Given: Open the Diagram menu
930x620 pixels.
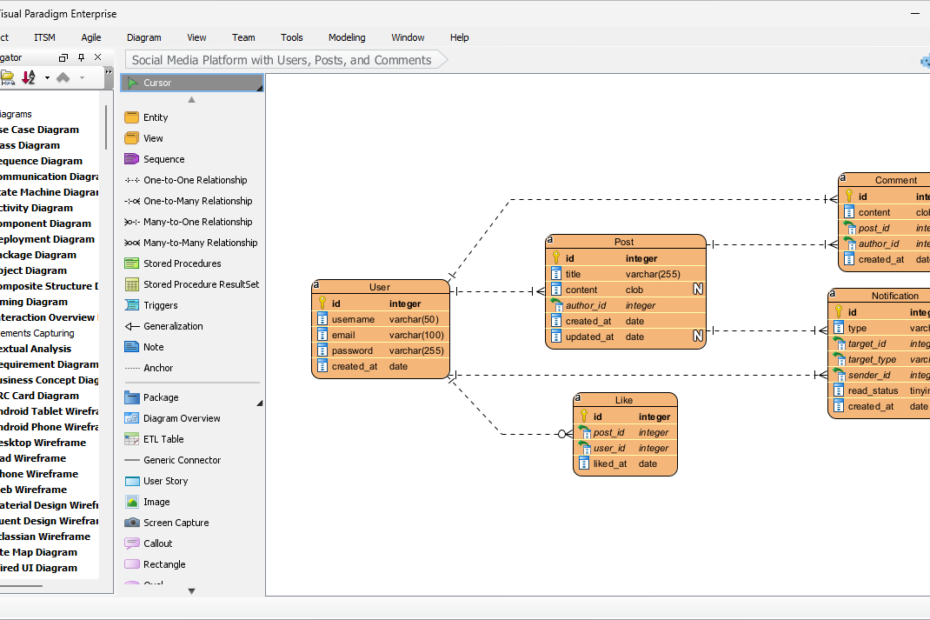Looking at the screenshot, I should [144, 38].
